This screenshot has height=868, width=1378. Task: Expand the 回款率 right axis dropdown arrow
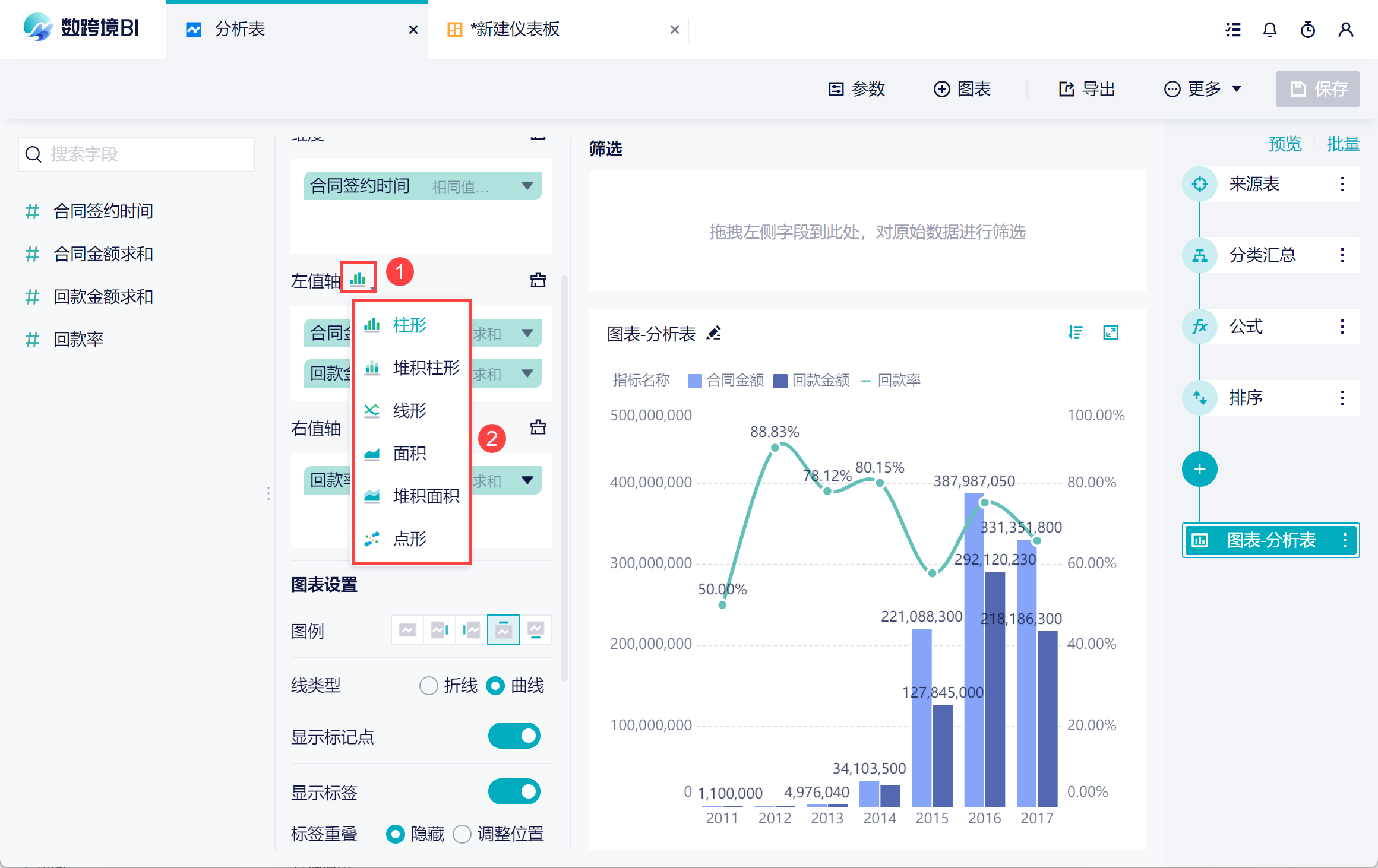click(527, 480)
